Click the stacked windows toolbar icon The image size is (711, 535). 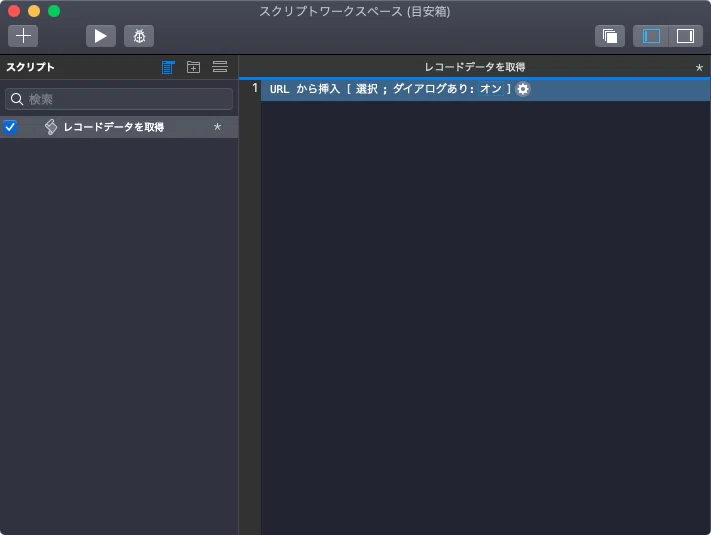(610, 36)
